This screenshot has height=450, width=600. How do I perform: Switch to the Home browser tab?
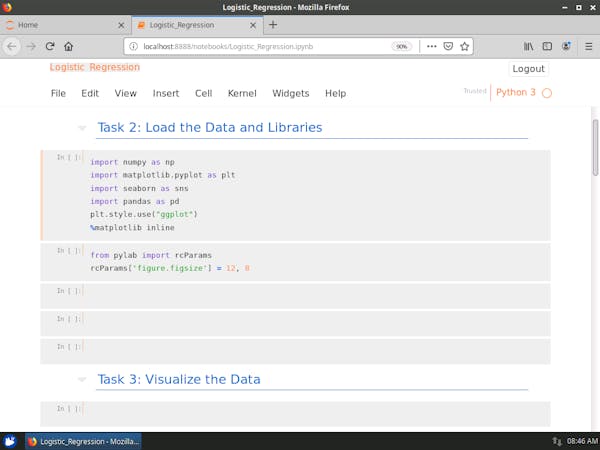pyautogui.click(x=65, y=25)
